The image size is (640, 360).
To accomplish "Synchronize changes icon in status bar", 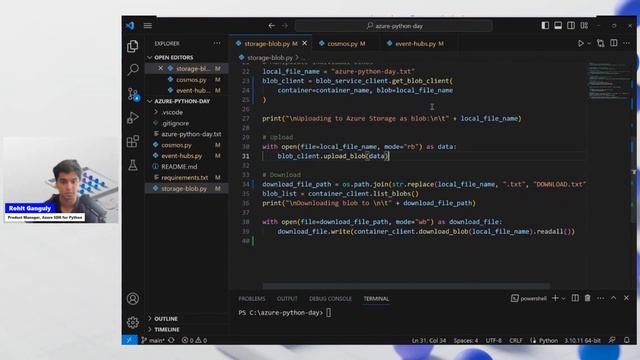I will (171, 340).
